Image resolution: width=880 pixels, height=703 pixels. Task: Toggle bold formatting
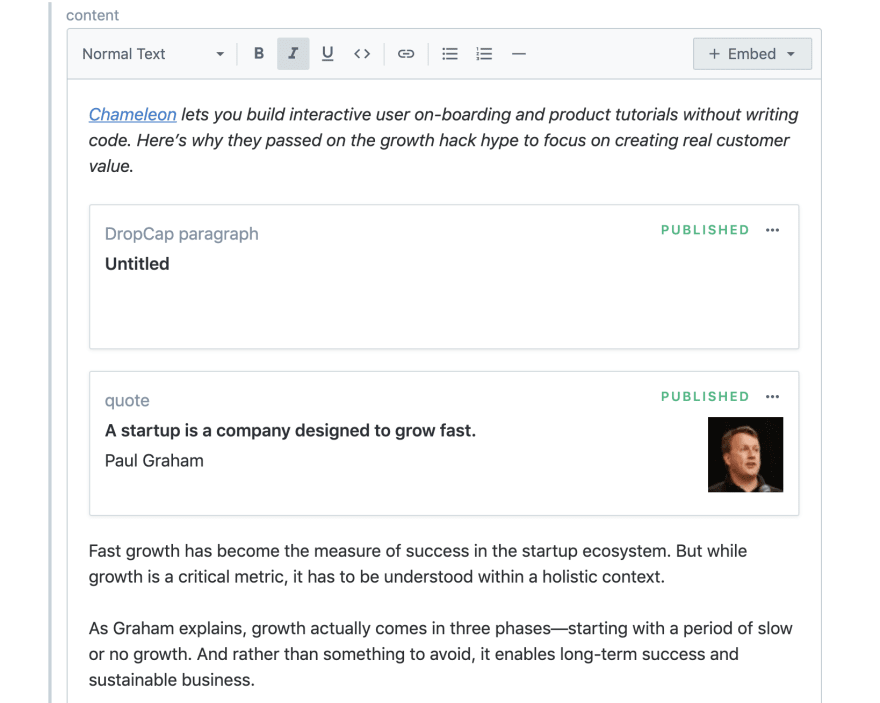click(x=259, y=54)
